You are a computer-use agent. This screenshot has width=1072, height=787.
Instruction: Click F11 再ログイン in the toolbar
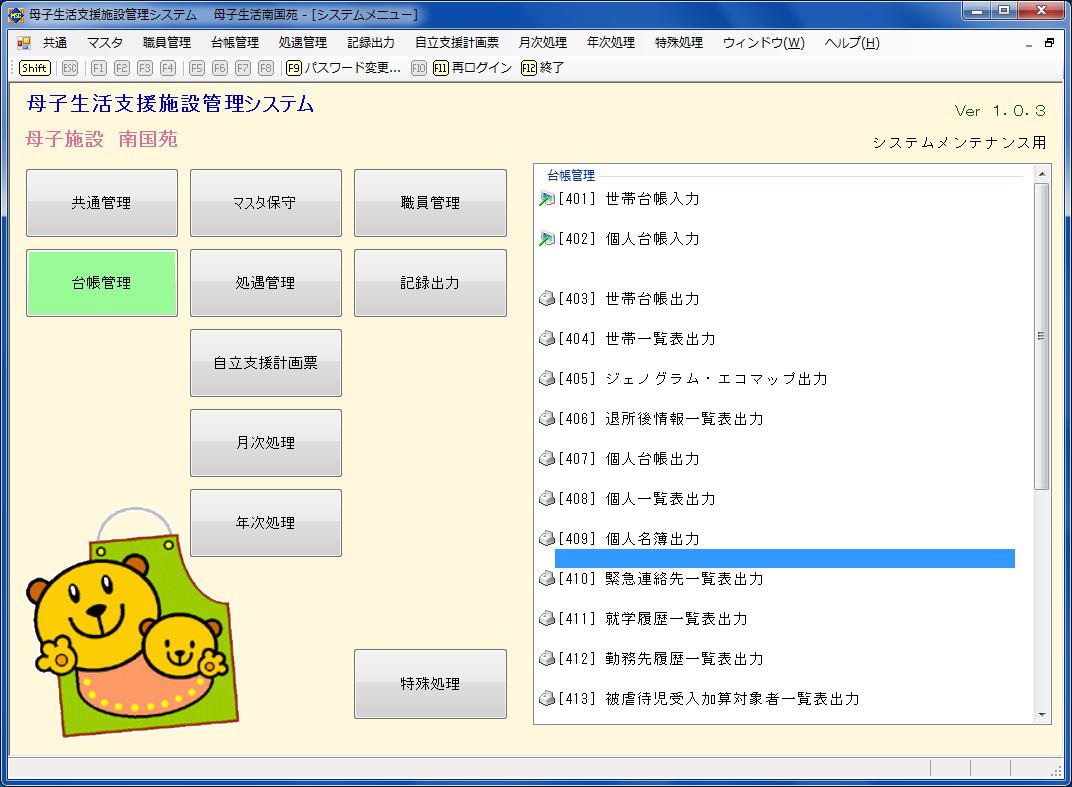click(472, 68)
